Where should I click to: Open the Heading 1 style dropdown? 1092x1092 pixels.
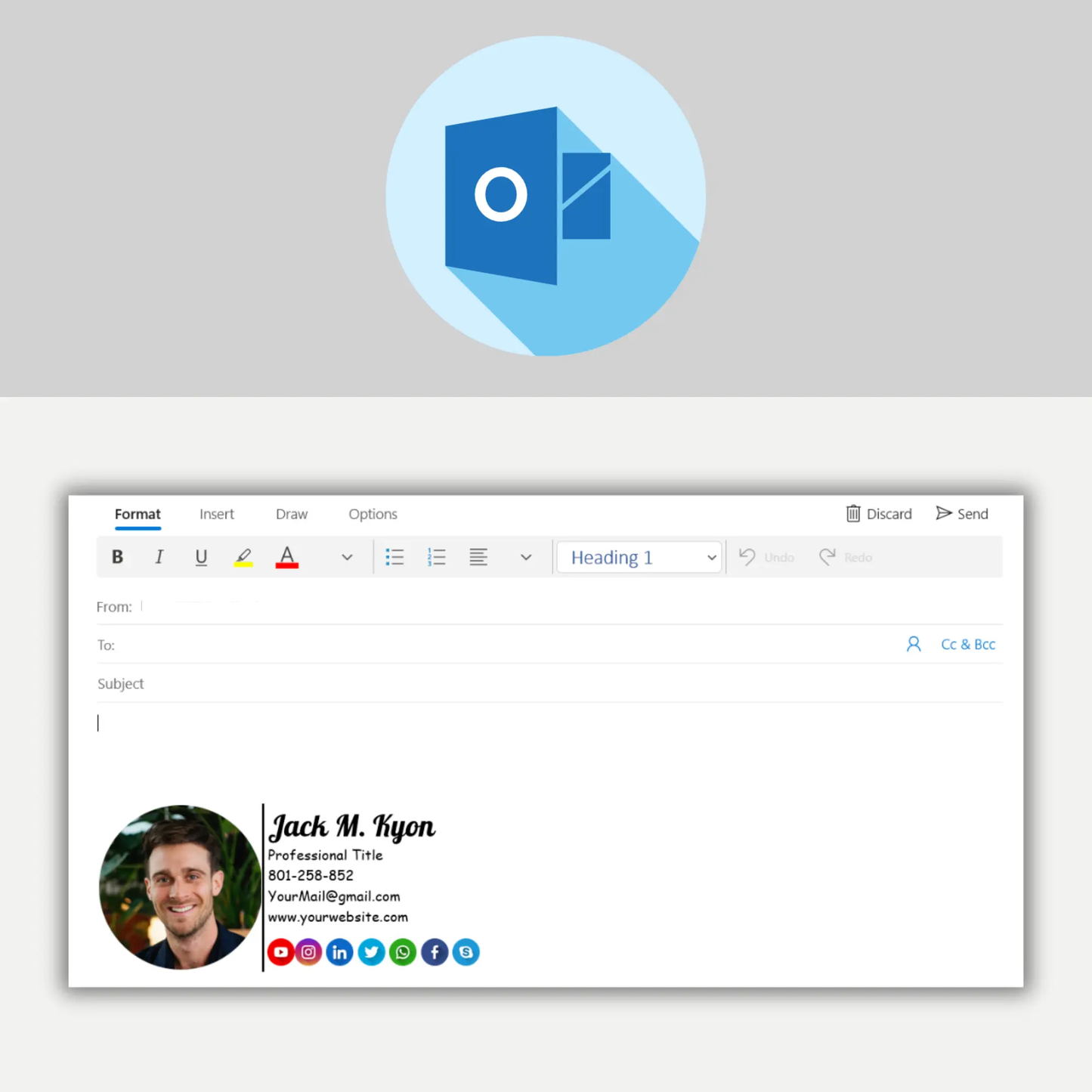click(x=639, y=557)
